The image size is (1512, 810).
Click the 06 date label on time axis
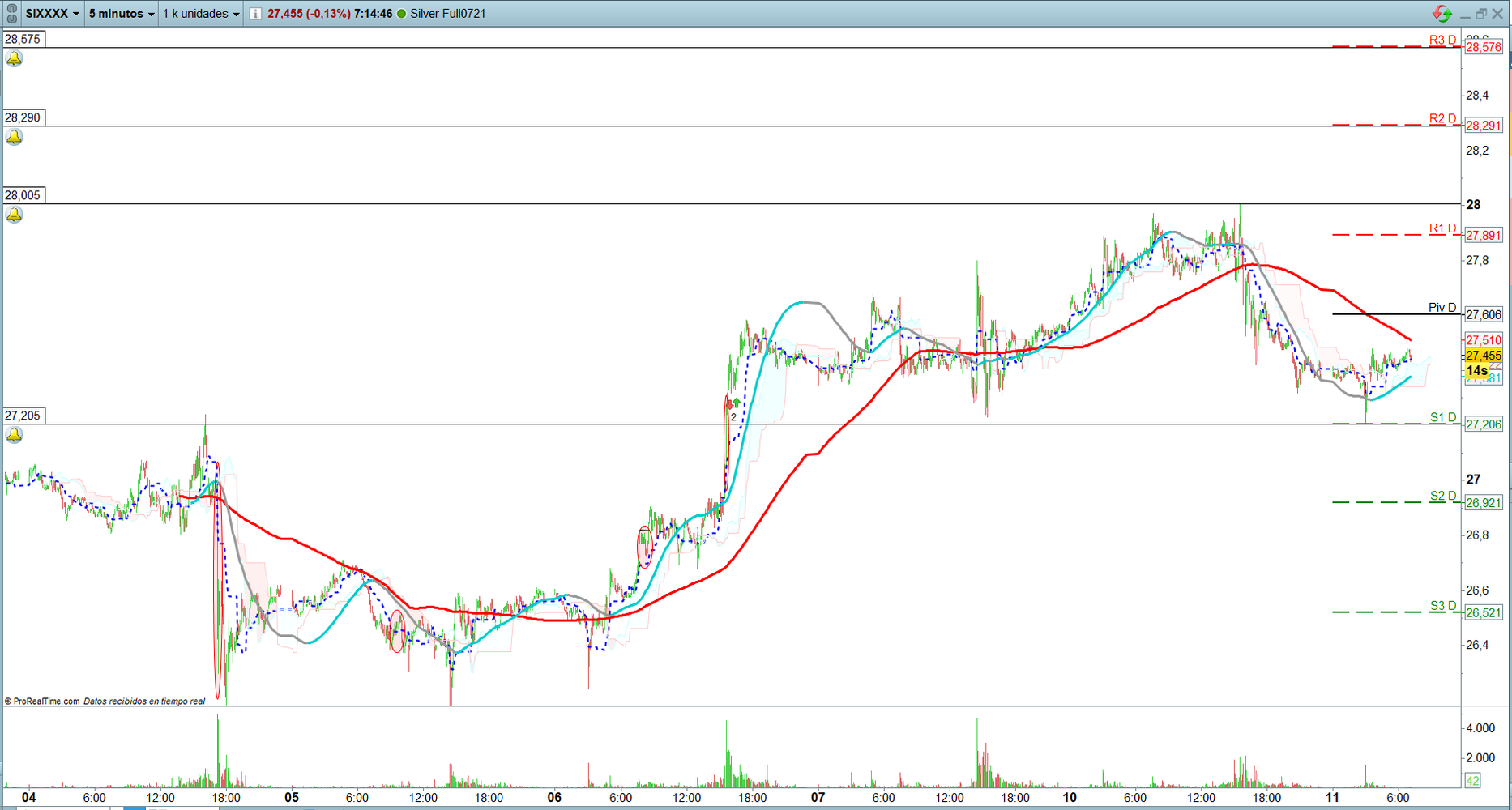coord(554,797)
